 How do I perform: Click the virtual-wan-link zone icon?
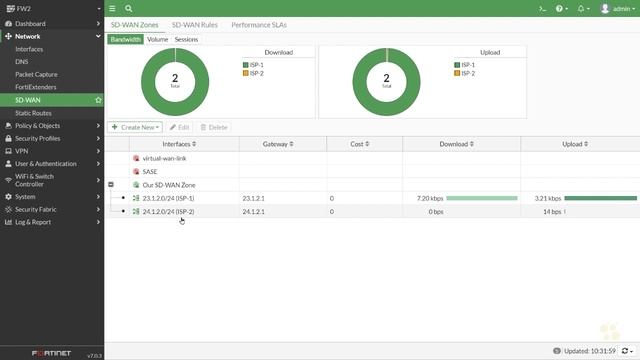point(136,158)
